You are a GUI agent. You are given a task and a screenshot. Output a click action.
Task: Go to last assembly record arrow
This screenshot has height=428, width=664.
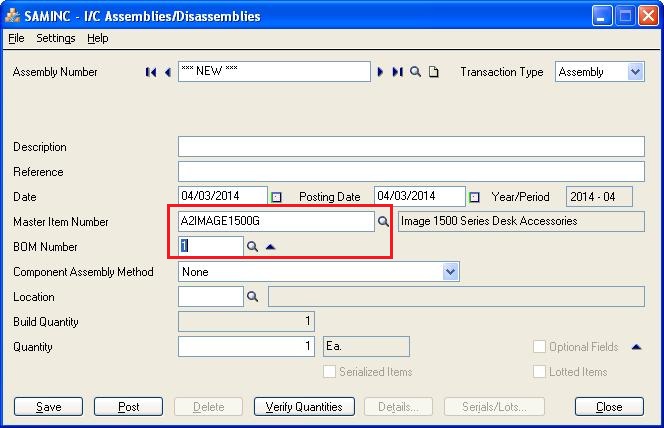[397, 72]
